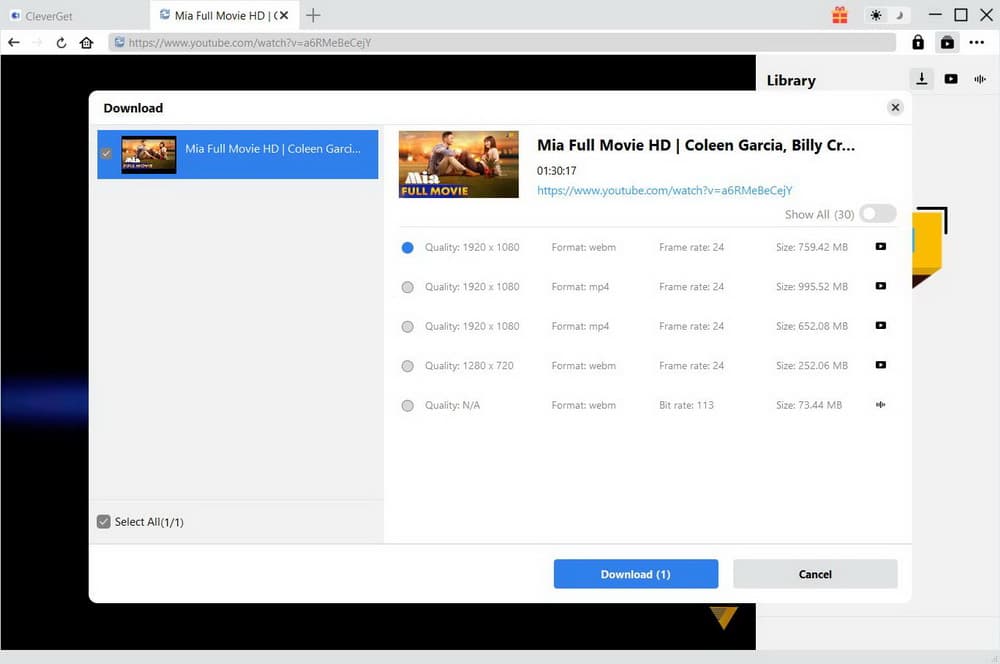Image resolution: width=1000 pixels, height=664 pixels.
Task: Open the home page icon
Action: [x=86, y=43]
